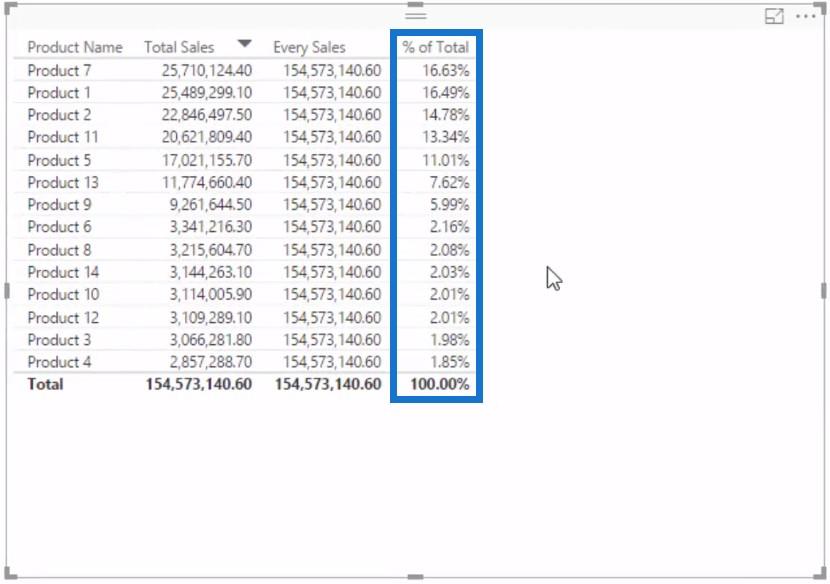The height and width of the screenshot is (584, 830).
Task: Select the Product 11 row label
Action: point(63,137)
